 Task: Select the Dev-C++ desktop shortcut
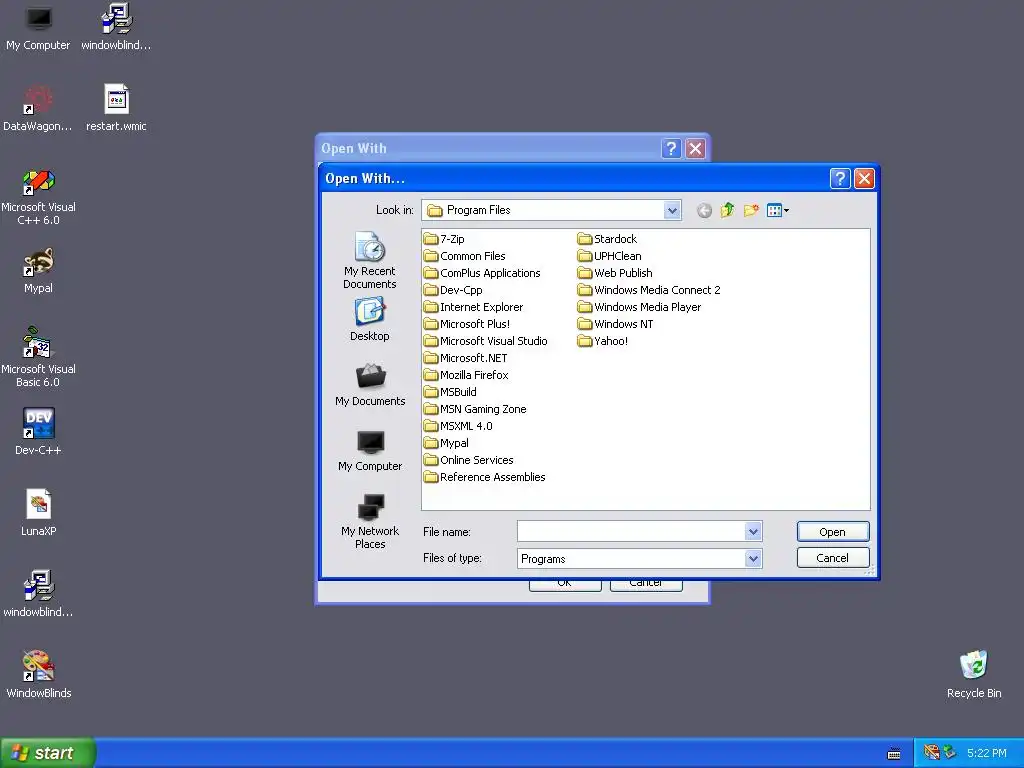38,432
